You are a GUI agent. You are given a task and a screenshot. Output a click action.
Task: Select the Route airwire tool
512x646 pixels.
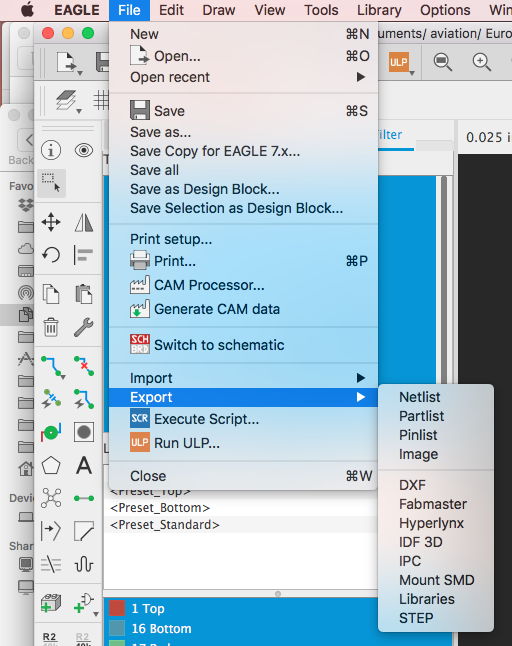[x=52, y=367]
